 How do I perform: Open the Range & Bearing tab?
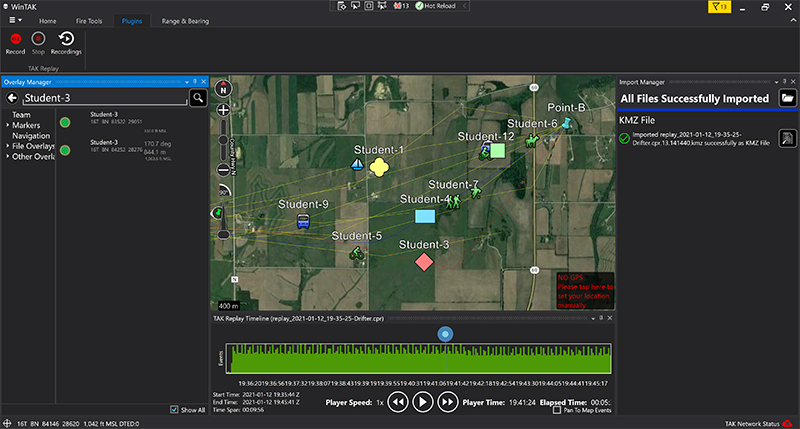point(184,20)
